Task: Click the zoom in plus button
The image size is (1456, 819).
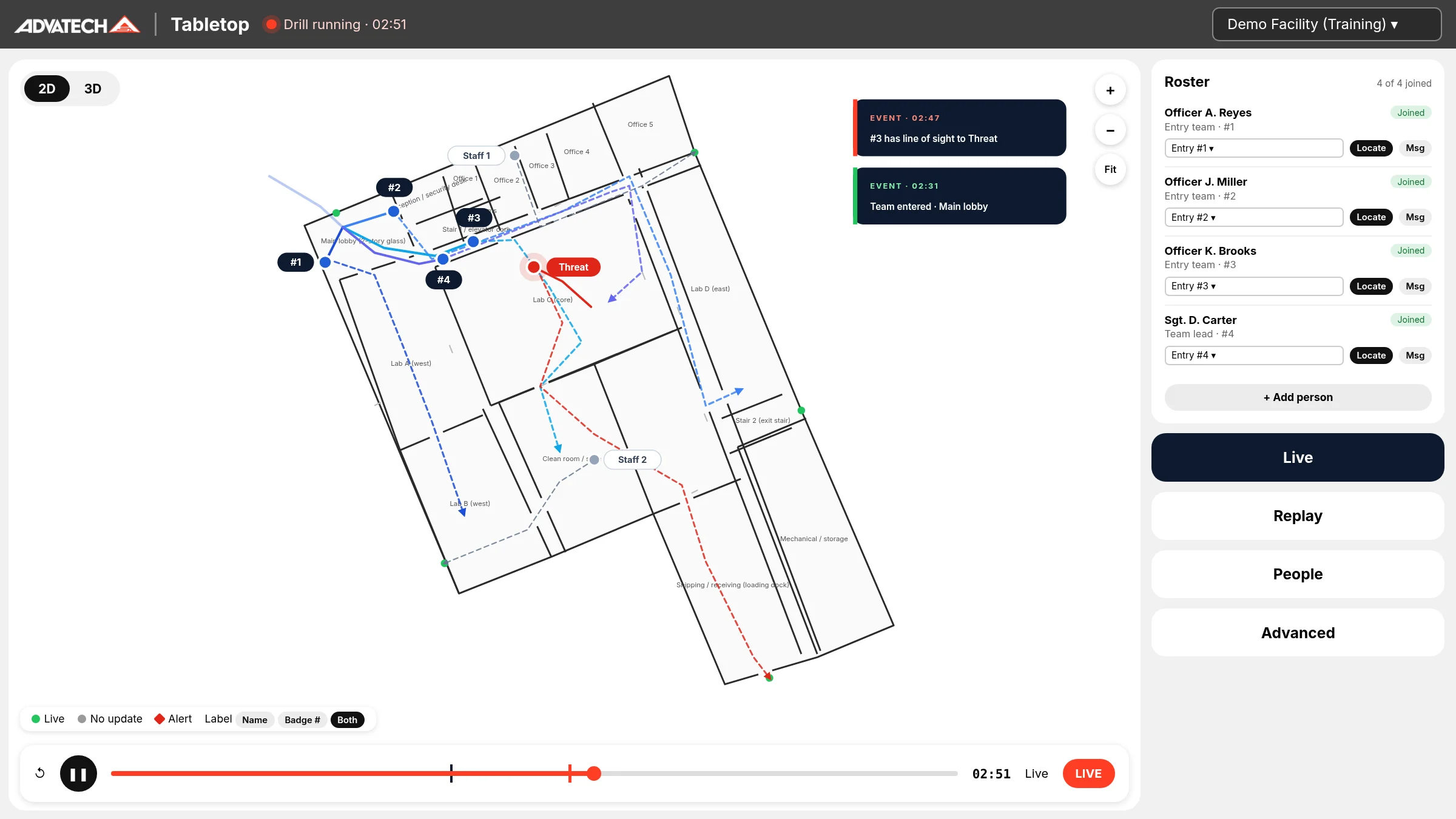Action: tap(1110, 90)
